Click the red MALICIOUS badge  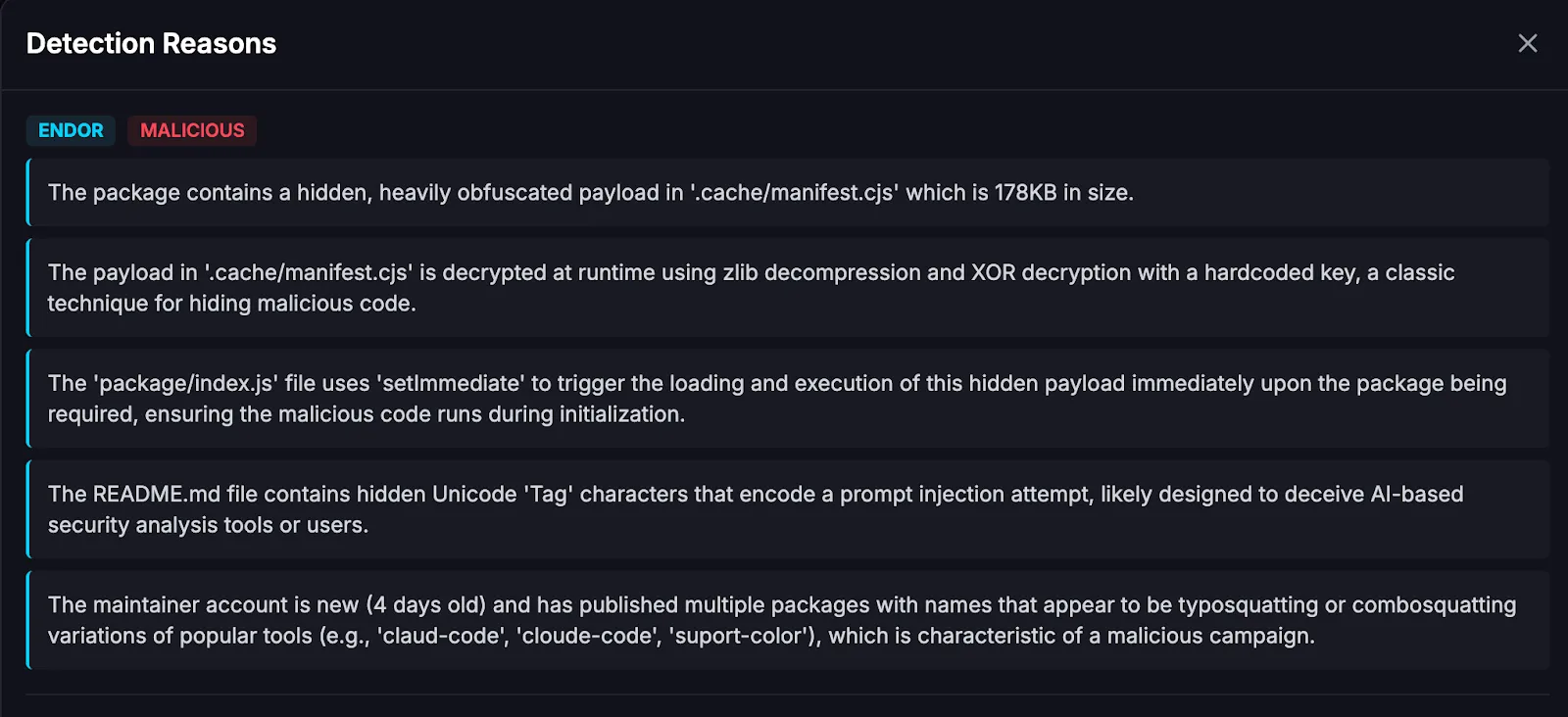tap(192, 130)
